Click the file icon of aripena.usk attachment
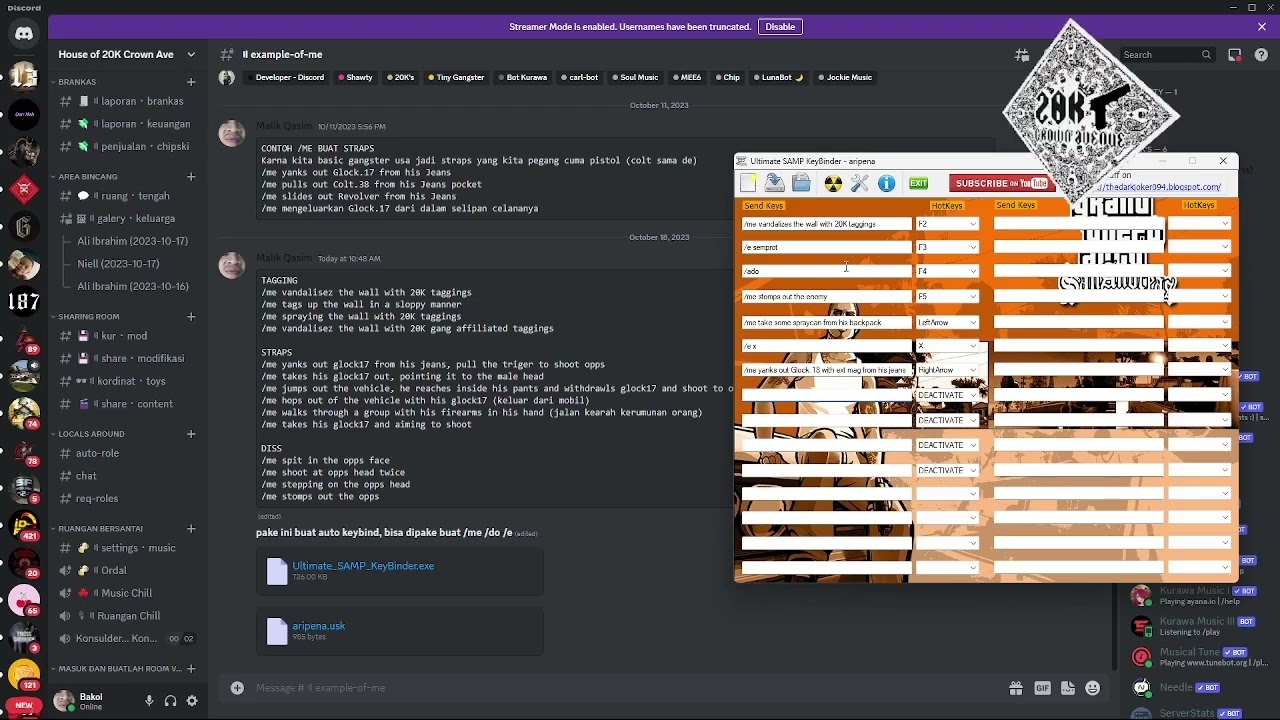 (x=277, y=631)
